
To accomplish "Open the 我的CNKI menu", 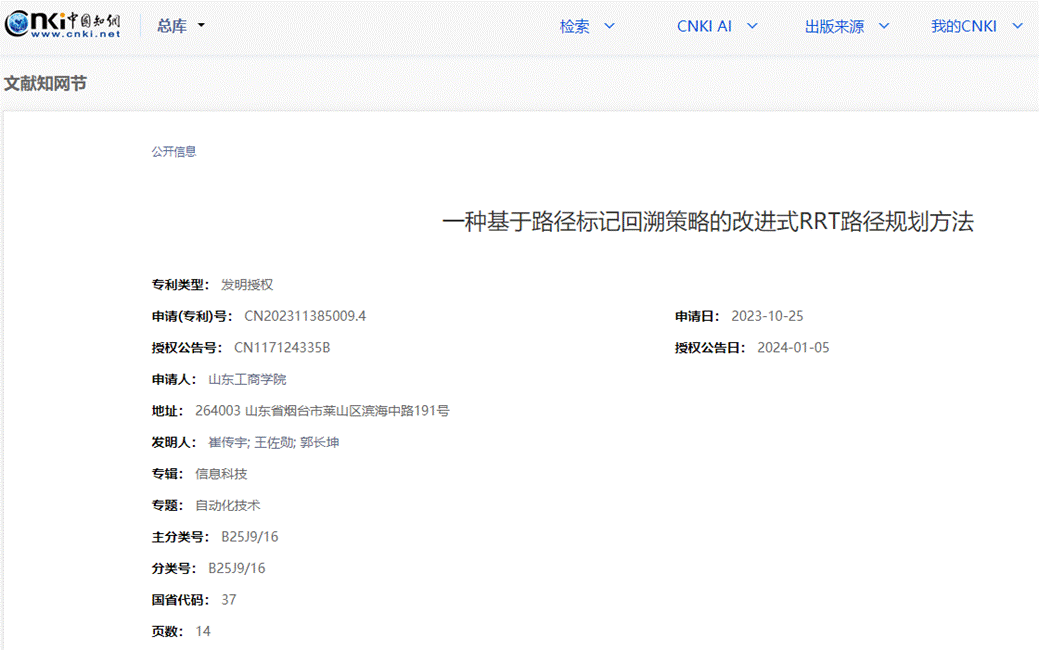I will pyautogui.click(x=976, y=26).
